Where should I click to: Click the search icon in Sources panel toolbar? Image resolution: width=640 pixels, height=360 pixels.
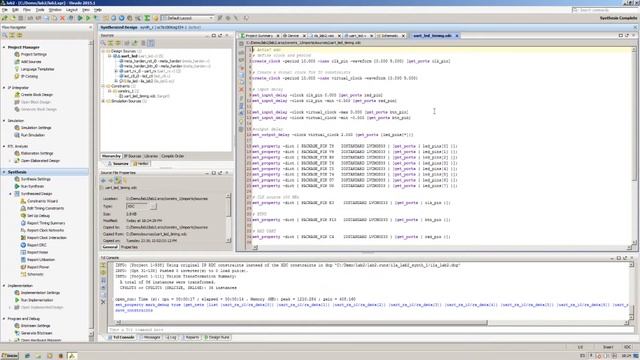pyautogui.click(x=104, y=43)
